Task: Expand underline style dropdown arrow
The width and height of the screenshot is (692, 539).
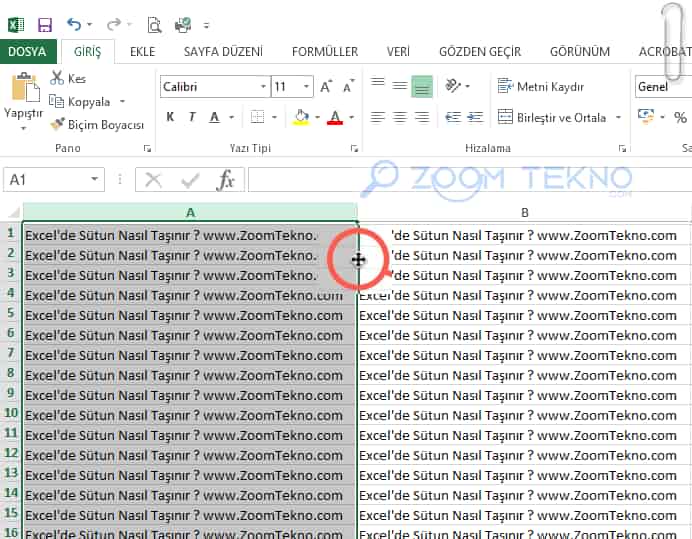Action: coord(231,117)
